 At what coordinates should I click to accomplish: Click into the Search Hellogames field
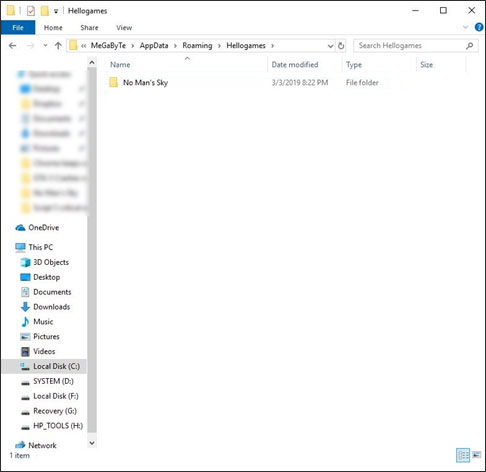[410, 46]
